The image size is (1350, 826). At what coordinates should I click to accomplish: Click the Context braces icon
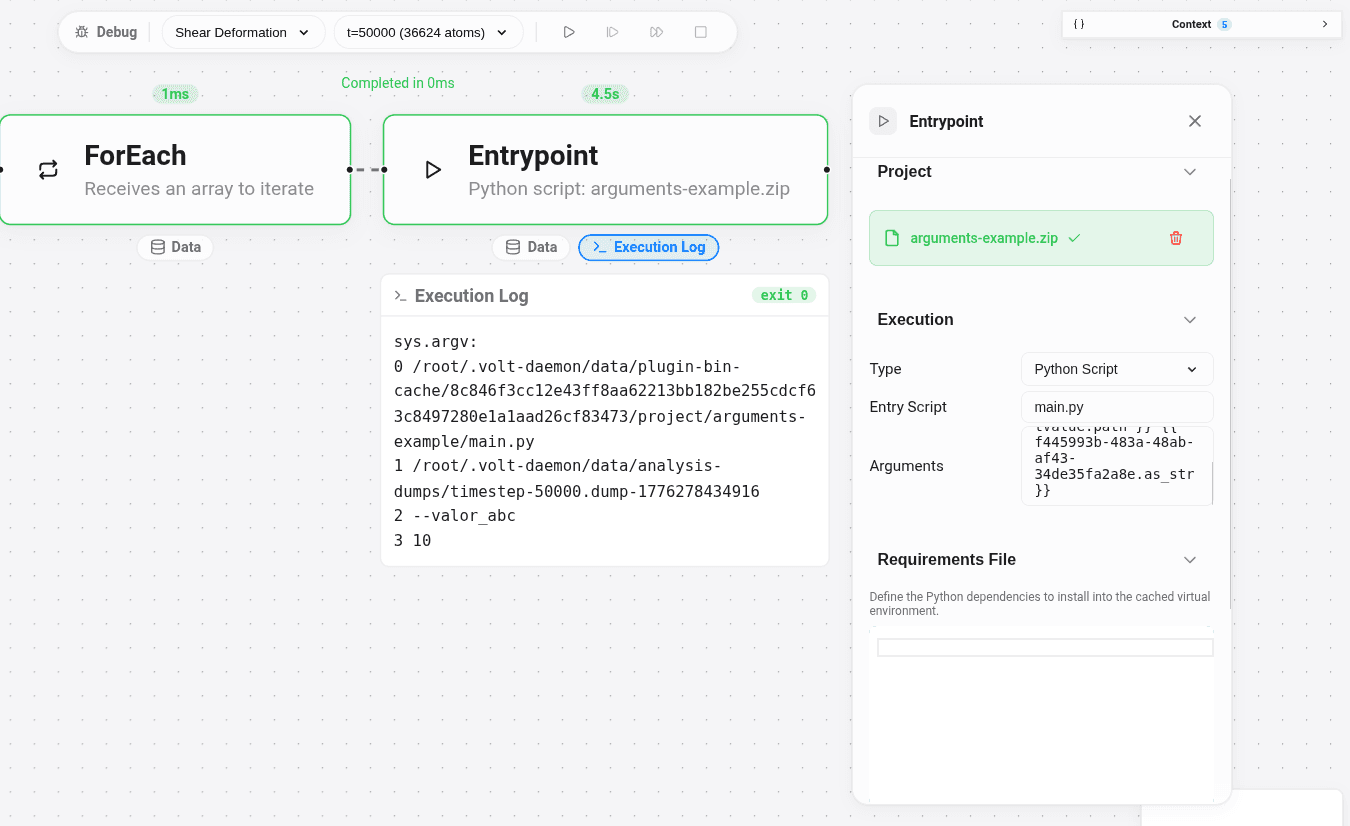click(1079, 24)
